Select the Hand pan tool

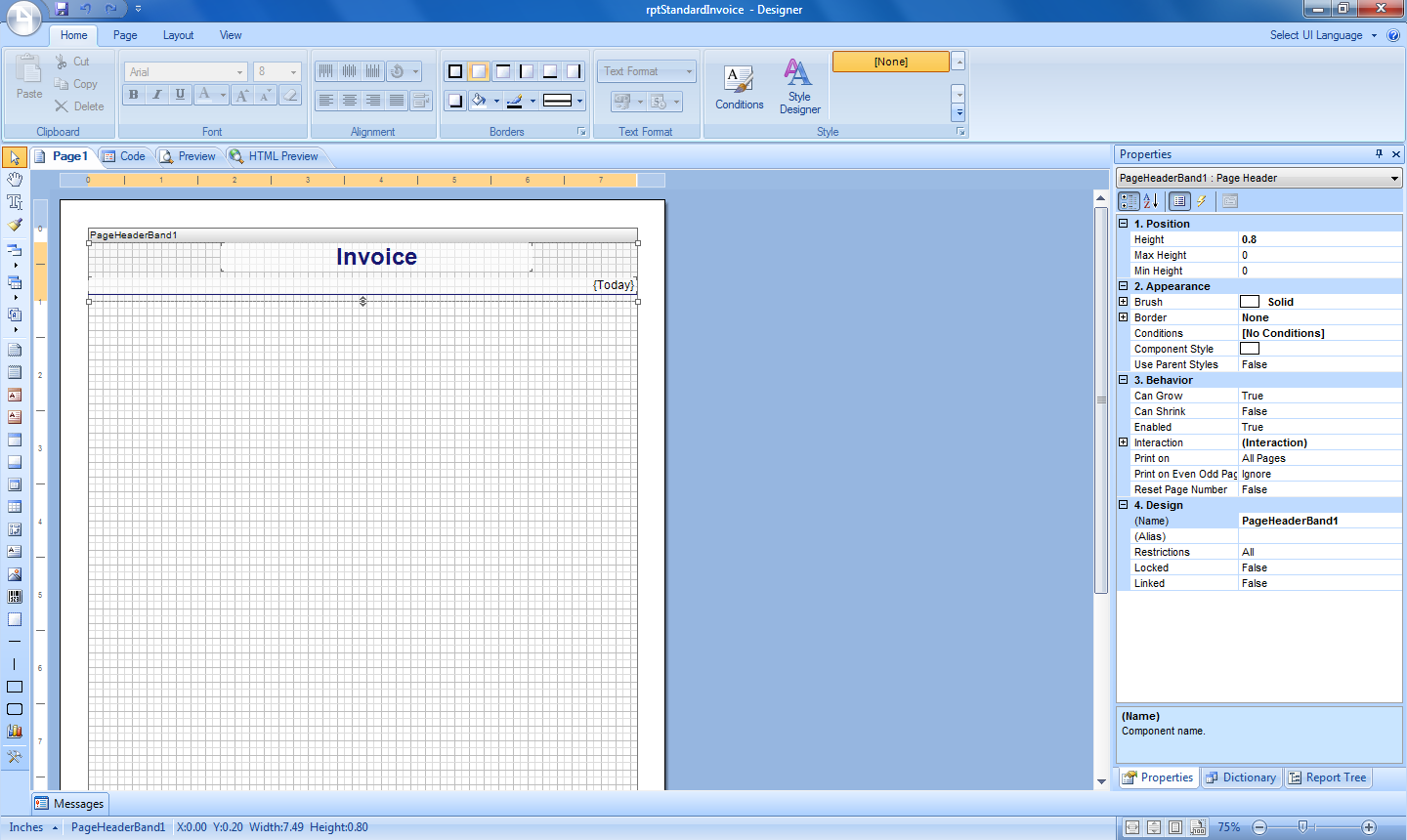point(15,180)
